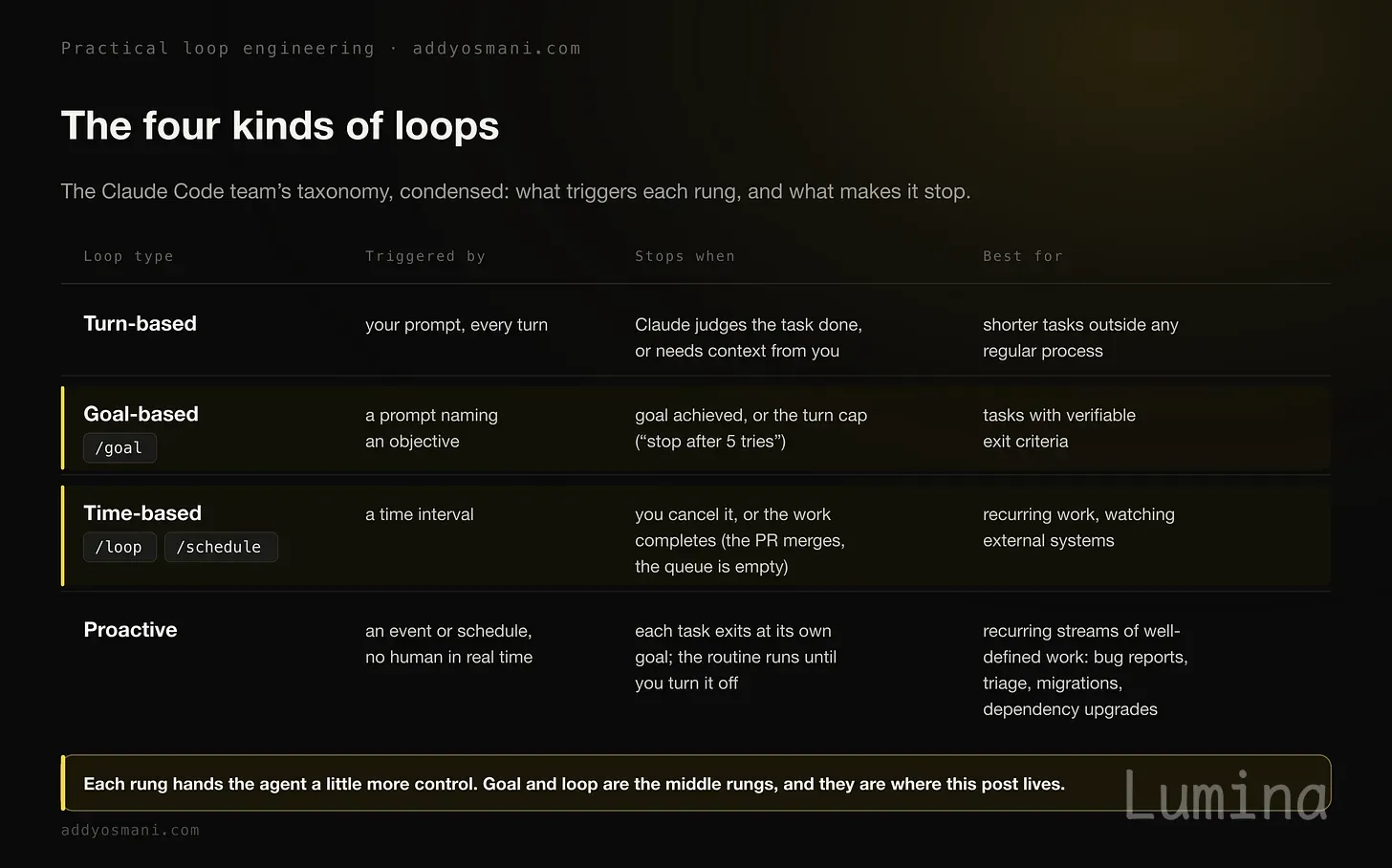Click the yellow accent bar beside Goal-based
The width and height of the screenshot is (1392, 868).
(x=63, y=428)
